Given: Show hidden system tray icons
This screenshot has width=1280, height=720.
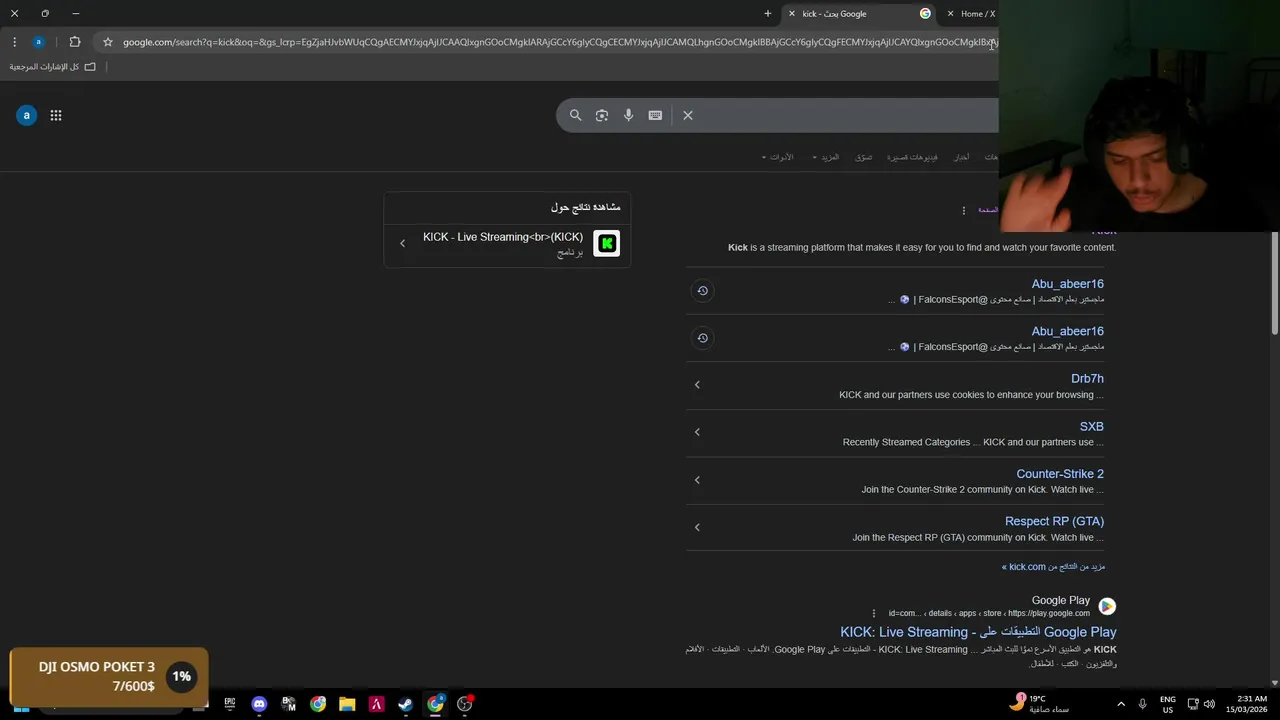Looking at the screenshot, I should [1121, 704].
